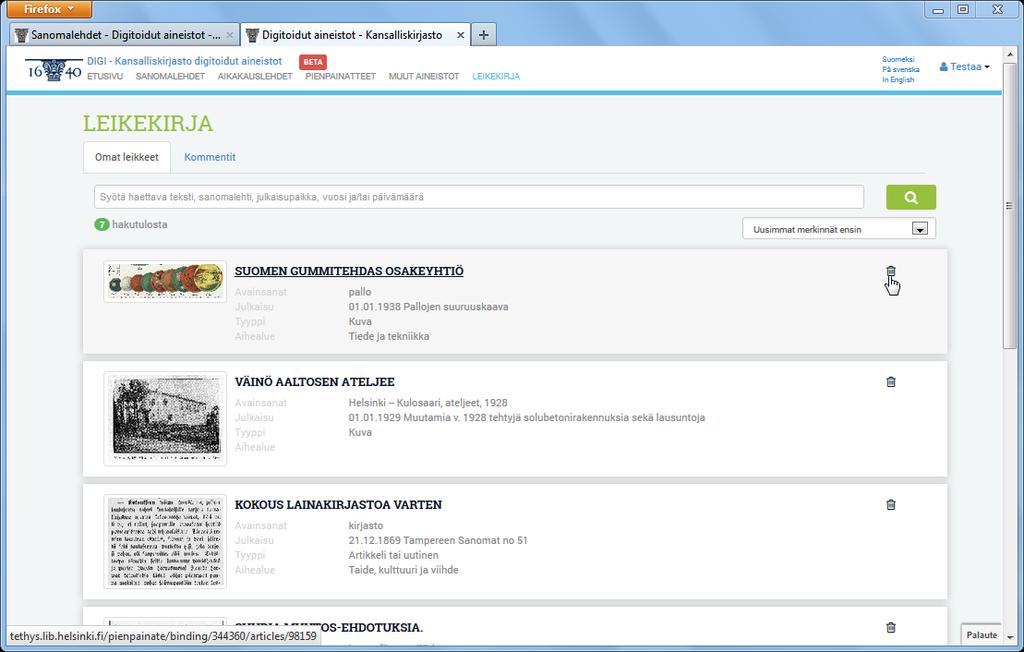Open the Testaa user menu

coord(965,67)
